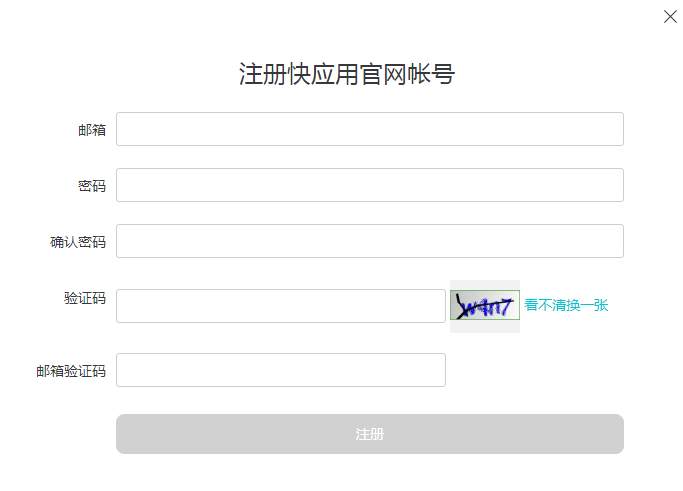The width and height of the screenshot is (683, 491).
Task: Click the 看不清换一张 refresh link
Action: click(x=566, y=305)
